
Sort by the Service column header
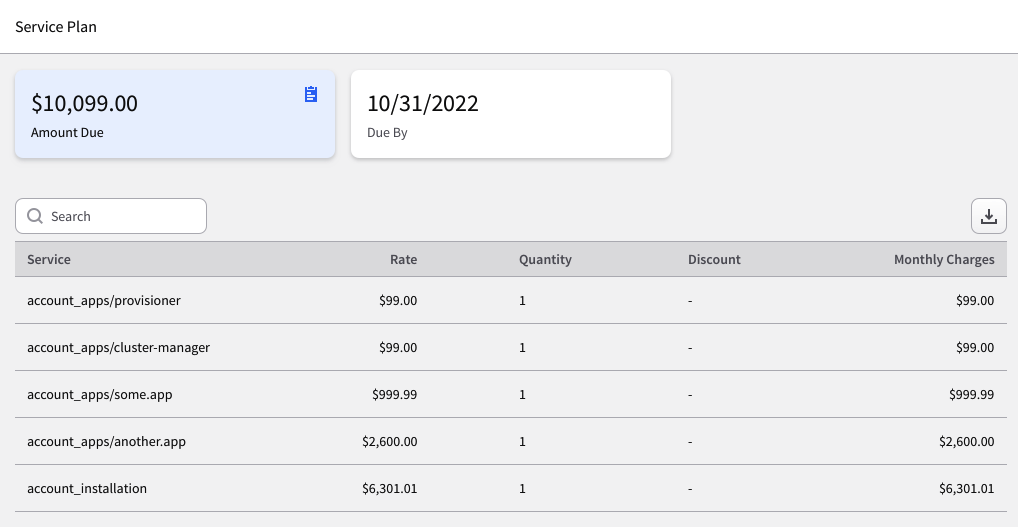[49, 260]
